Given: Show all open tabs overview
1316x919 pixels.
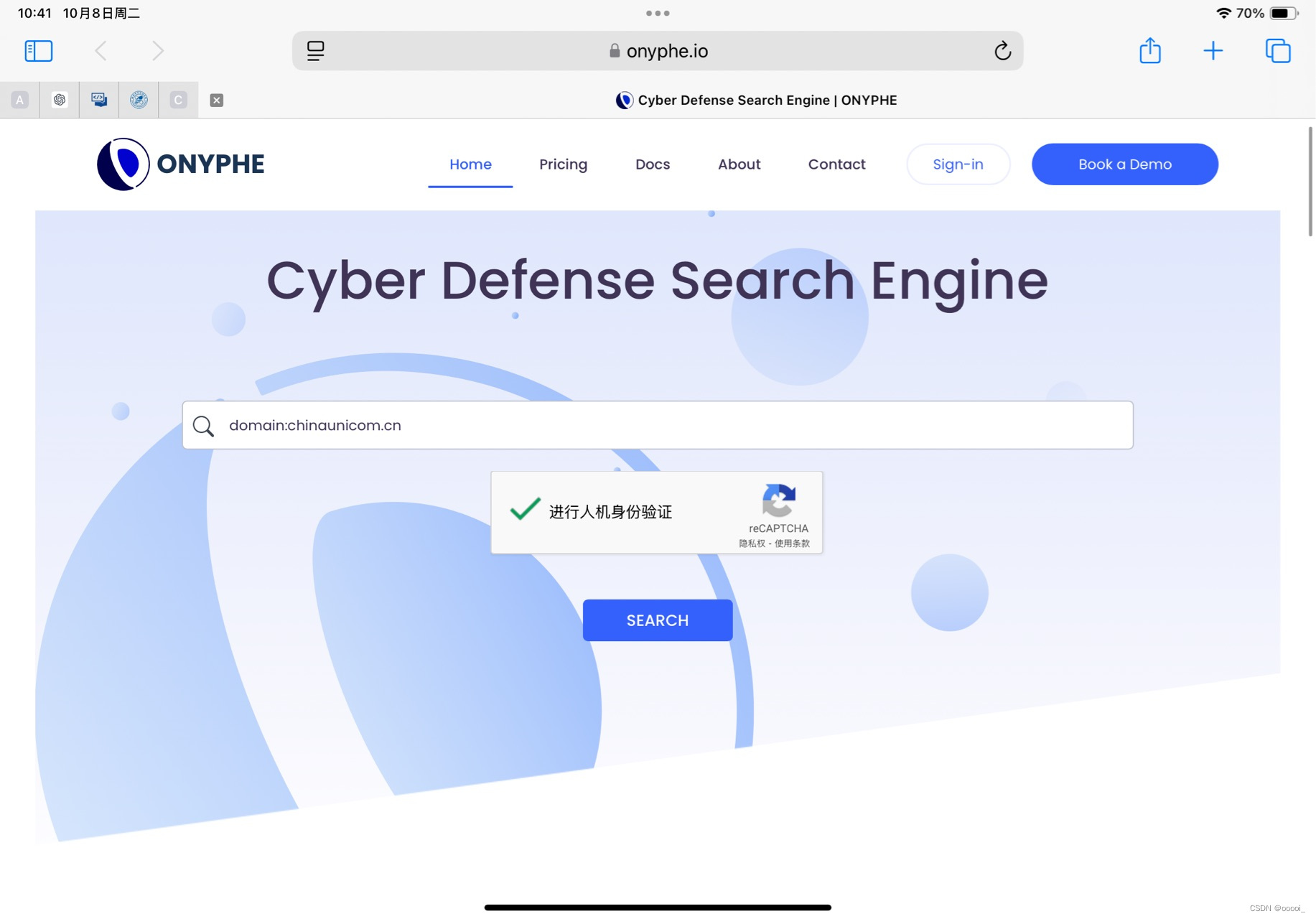Looking at the screenshot, I should pyautogui.click(x=1278, y=51).
